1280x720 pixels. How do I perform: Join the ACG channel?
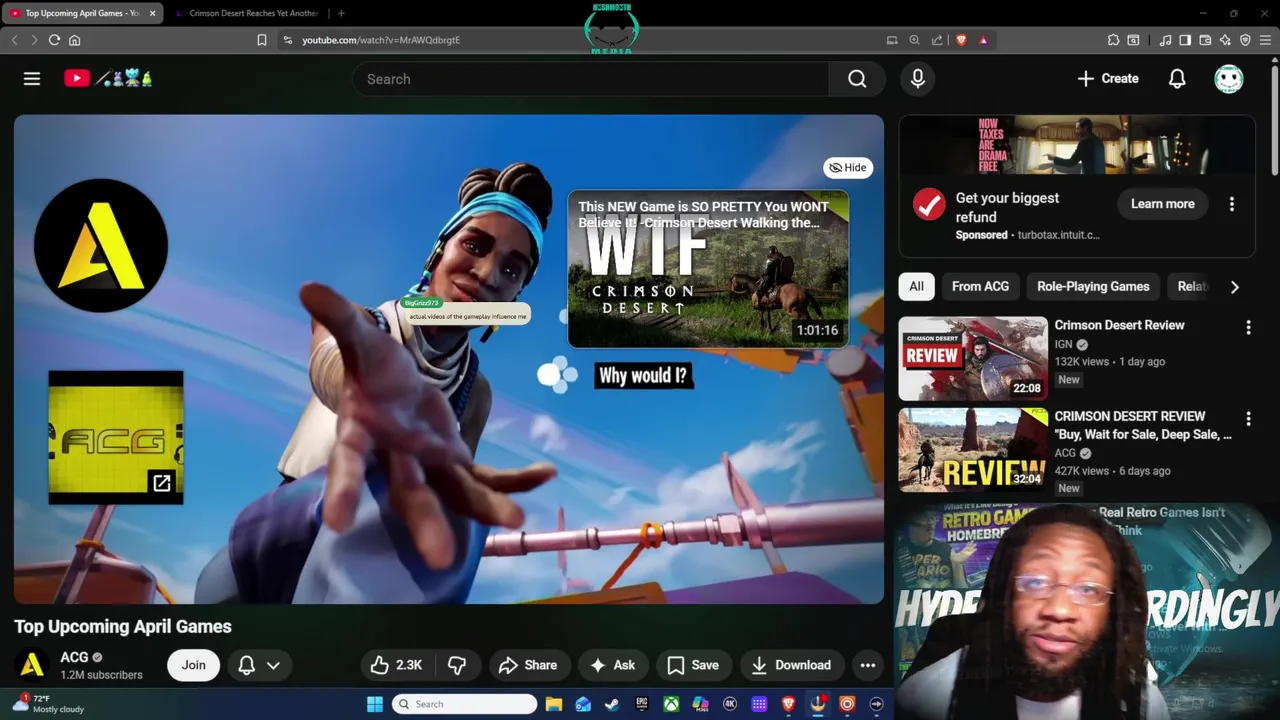(194, 665)
